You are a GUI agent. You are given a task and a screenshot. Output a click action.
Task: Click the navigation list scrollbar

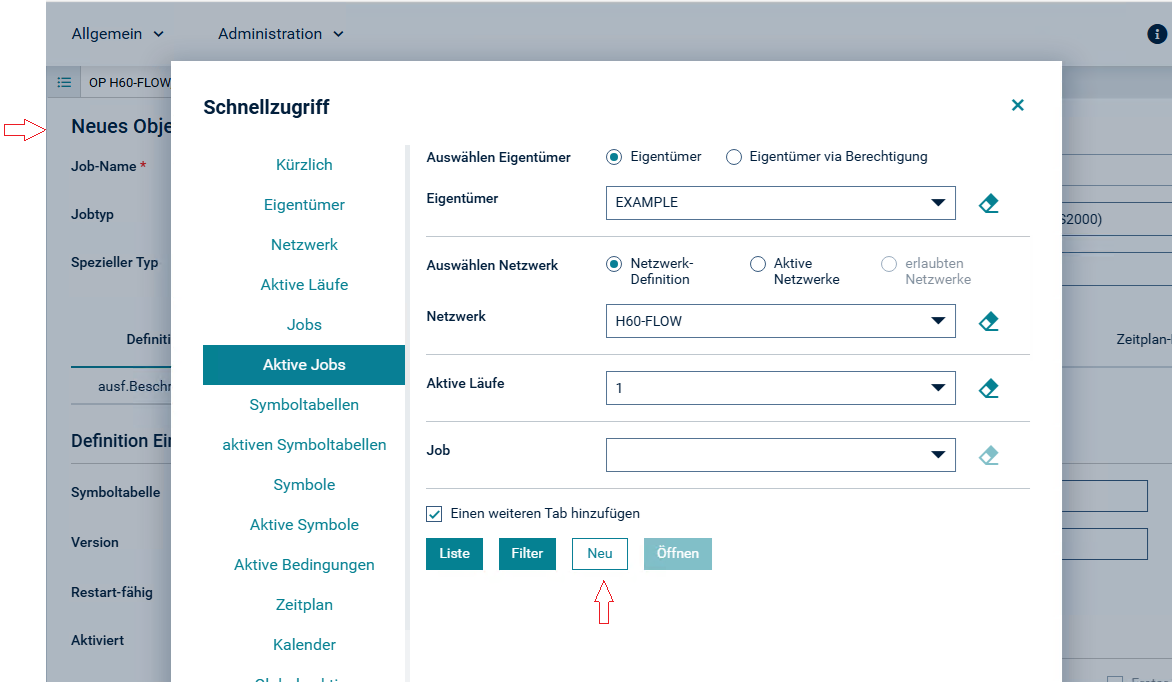[407, 387]
